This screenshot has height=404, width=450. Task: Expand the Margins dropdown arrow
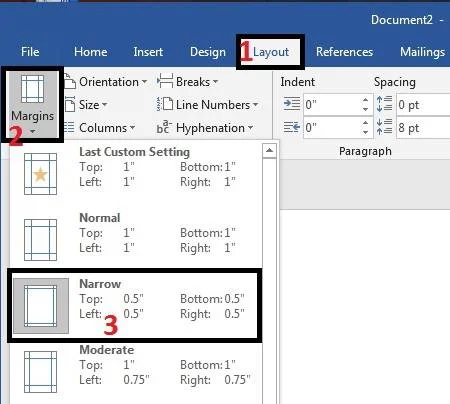pyautogui.click(x=32, y=132)
